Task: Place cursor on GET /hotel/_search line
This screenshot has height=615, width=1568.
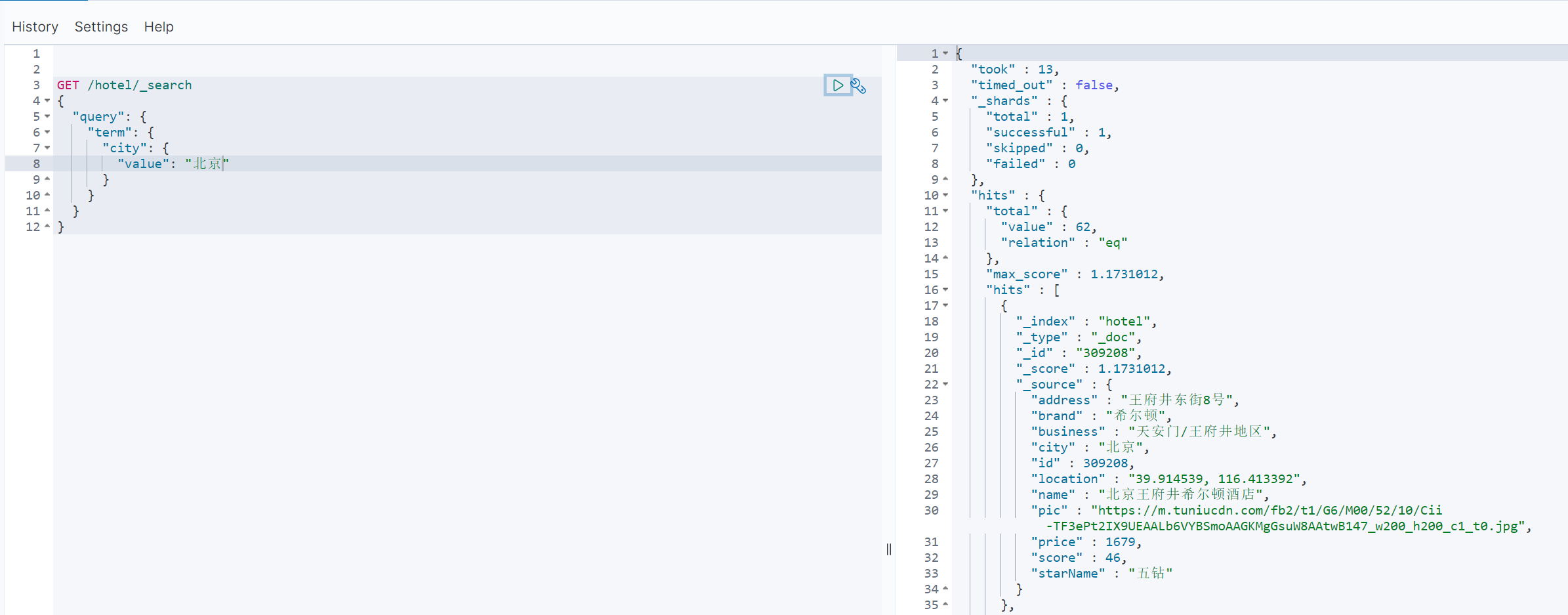Action: coord(125,85)
